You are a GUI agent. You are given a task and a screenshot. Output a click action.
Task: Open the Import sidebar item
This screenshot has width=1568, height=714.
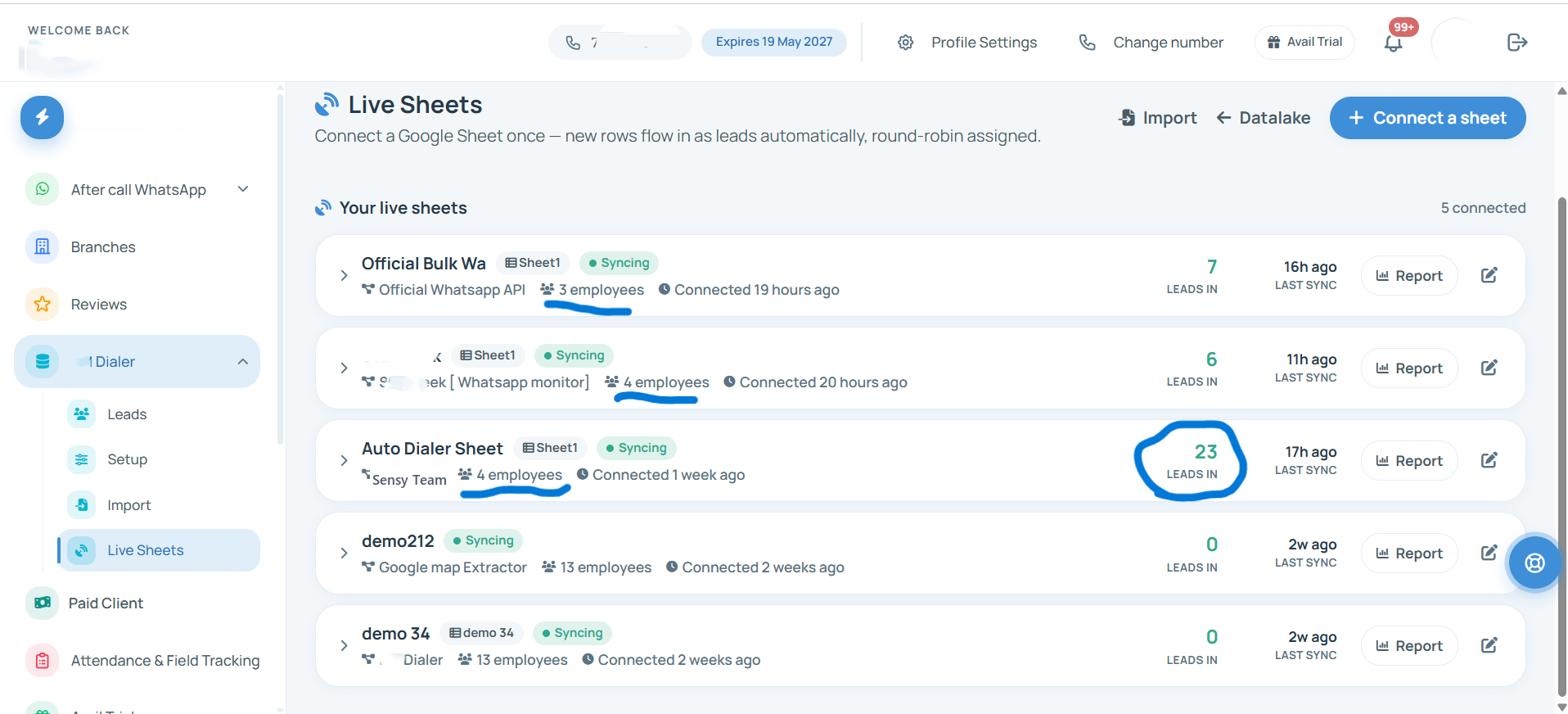tap(129, 505)
